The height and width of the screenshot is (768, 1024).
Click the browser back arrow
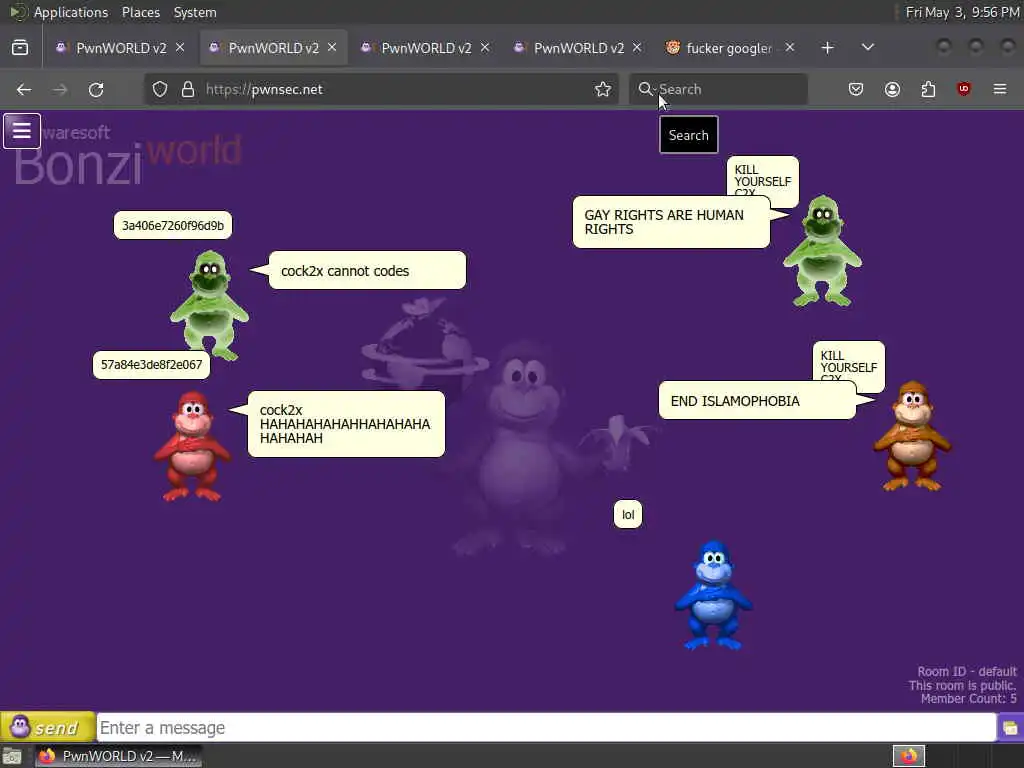24,89
